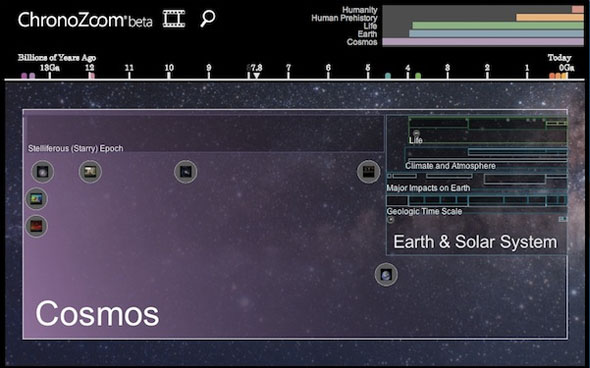Select the Humanity bar in overview
The width and height of the screenshot is (590, 368).
(x=578, y=9)
